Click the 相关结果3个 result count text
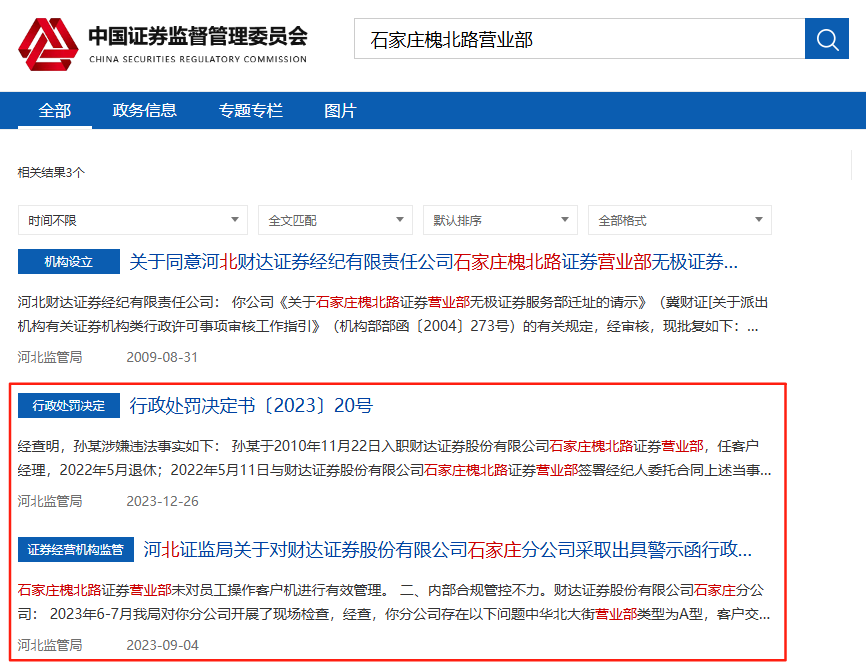 [x=51, y=172]
